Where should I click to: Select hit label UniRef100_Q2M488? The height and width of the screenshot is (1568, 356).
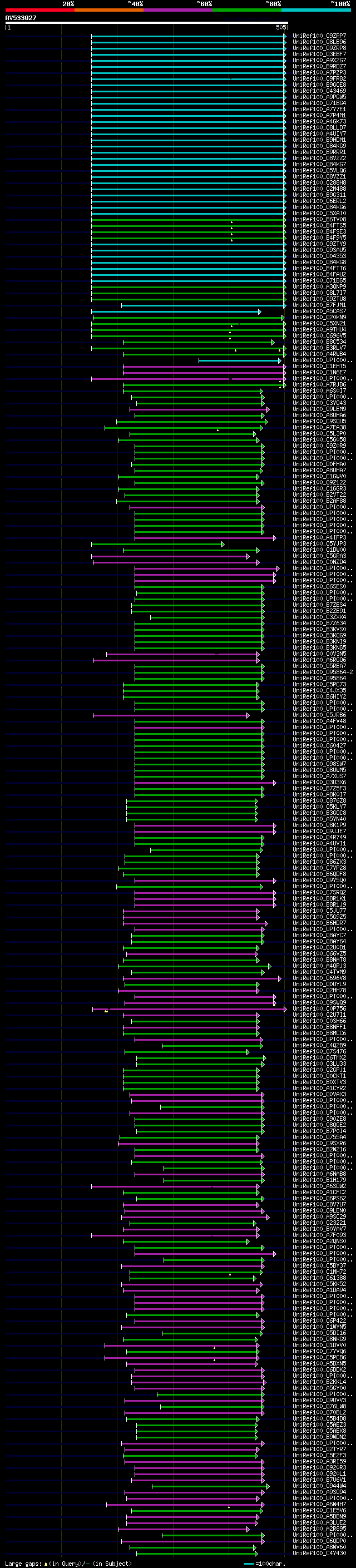click(x=319, y=189)
